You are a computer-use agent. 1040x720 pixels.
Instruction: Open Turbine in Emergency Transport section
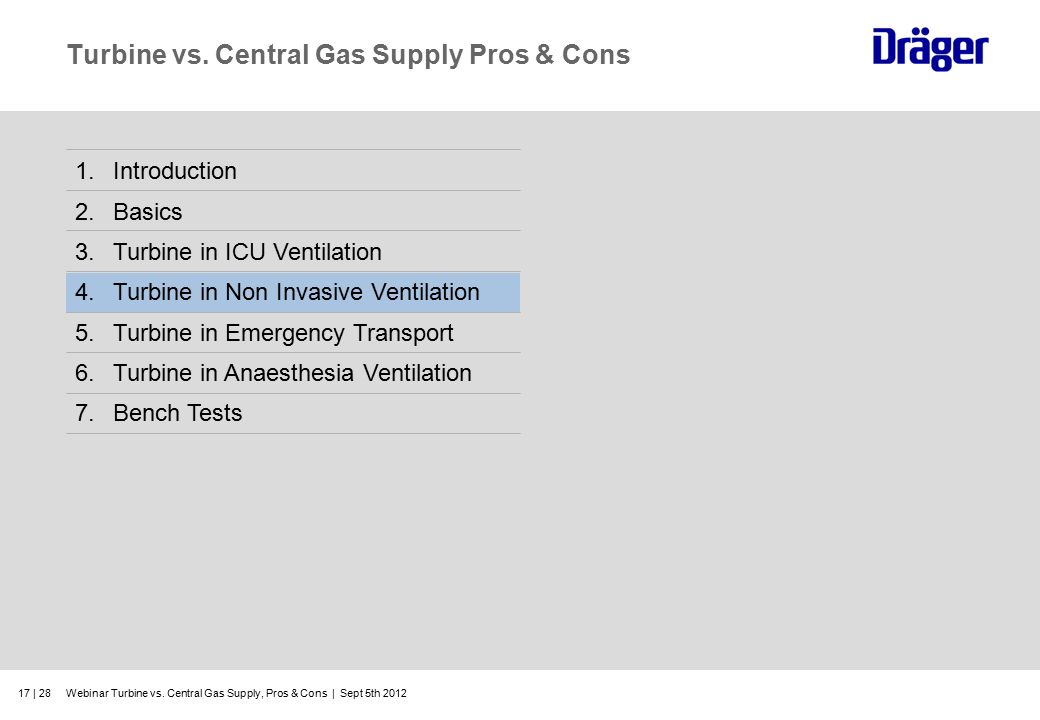[293, 333]
